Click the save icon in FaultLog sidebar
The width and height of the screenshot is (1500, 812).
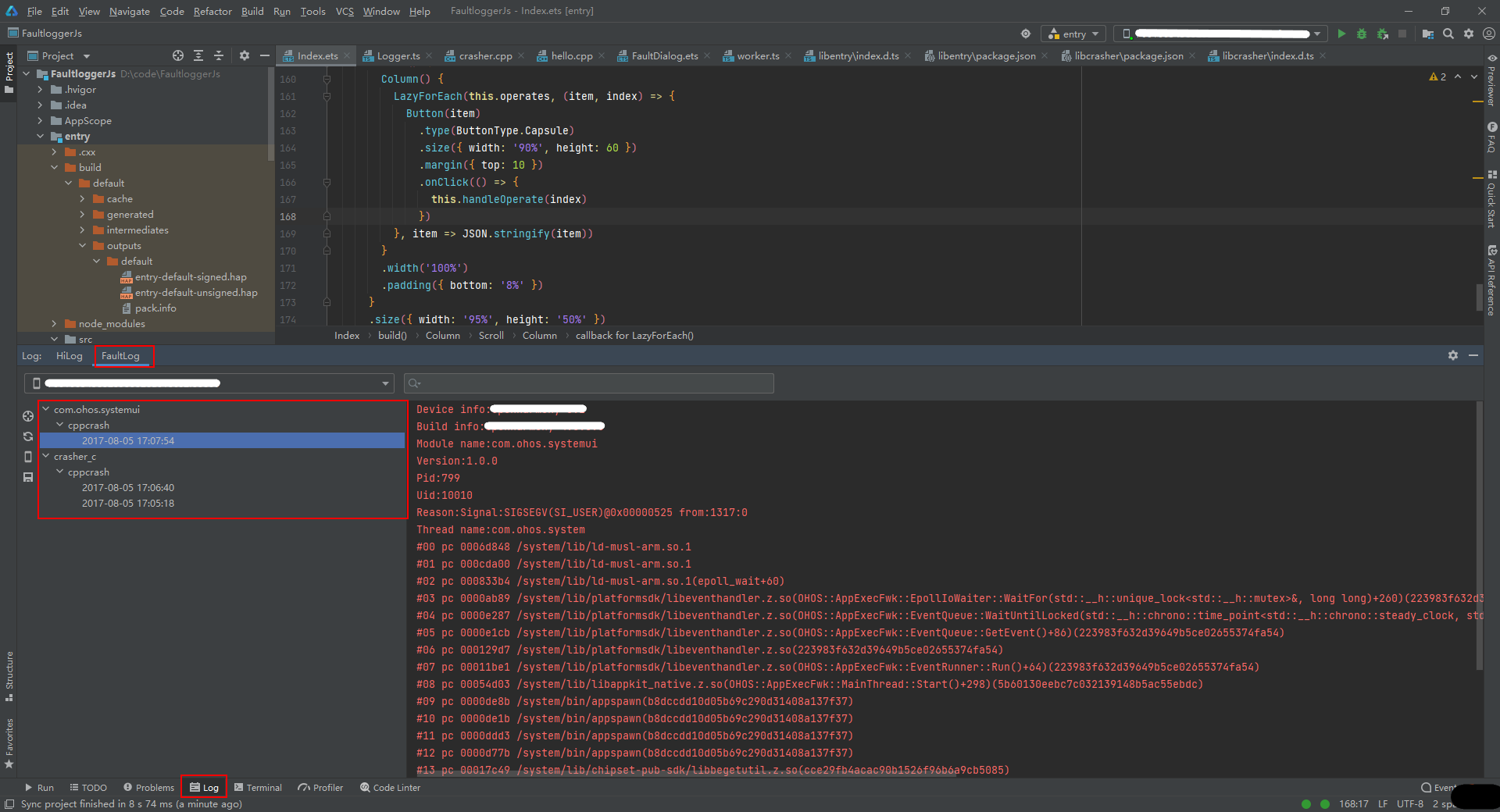(28, 477)
